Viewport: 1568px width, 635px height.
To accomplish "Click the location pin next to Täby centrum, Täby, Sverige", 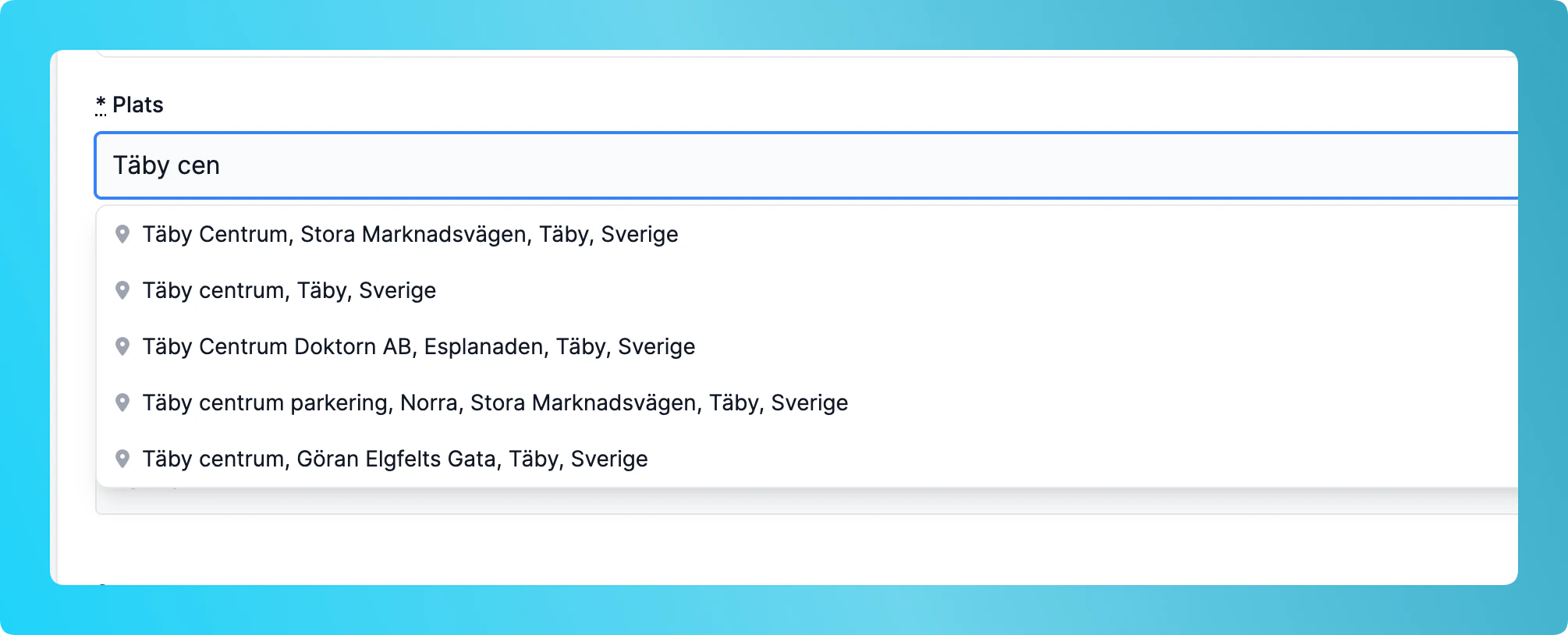I will click(123, 290).
